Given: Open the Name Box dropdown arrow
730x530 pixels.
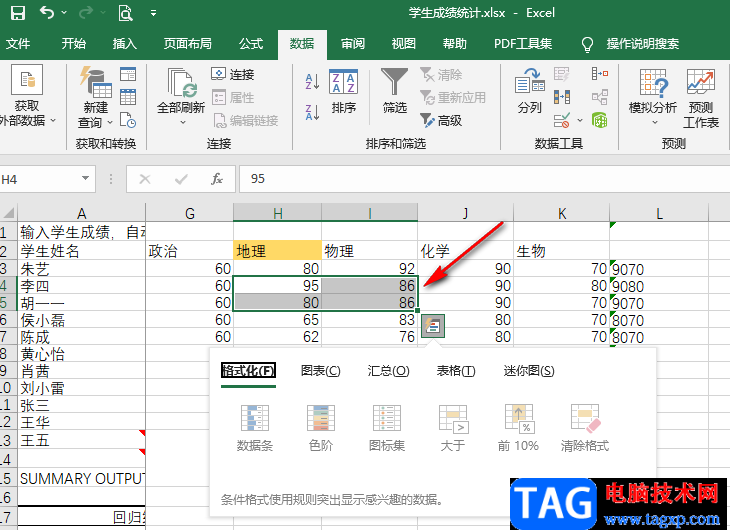Looking at the screenshot, I should [85, 178].
